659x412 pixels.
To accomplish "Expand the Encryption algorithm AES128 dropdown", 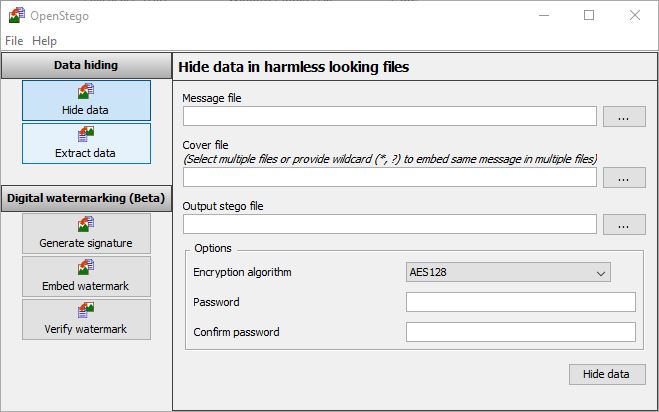I will pos(508,272).
